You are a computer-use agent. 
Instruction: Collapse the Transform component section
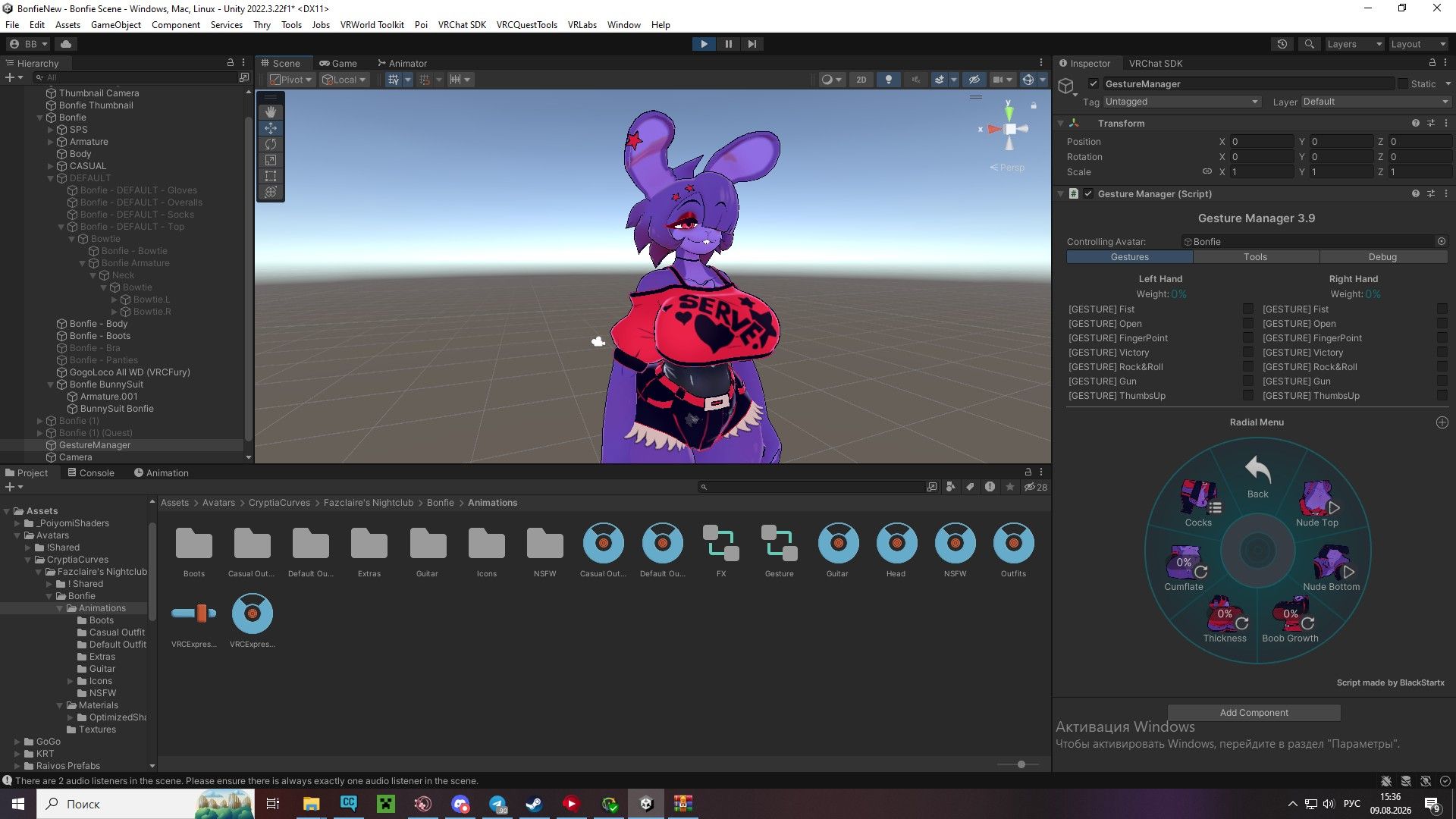tap(1061, 123)
